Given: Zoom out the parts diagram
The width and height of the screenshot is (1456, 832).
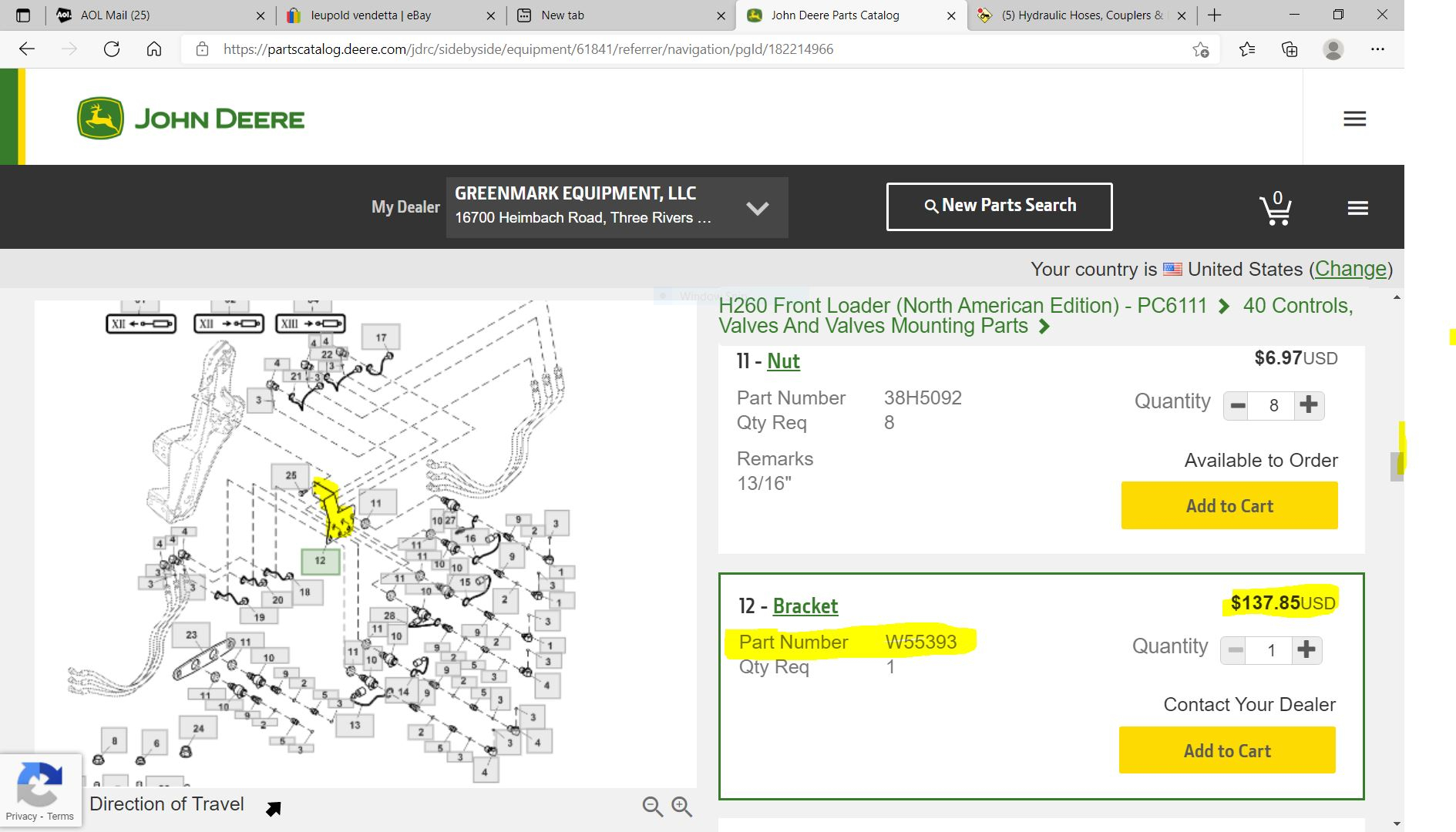Looking at the screenshot, I should 653,807.
